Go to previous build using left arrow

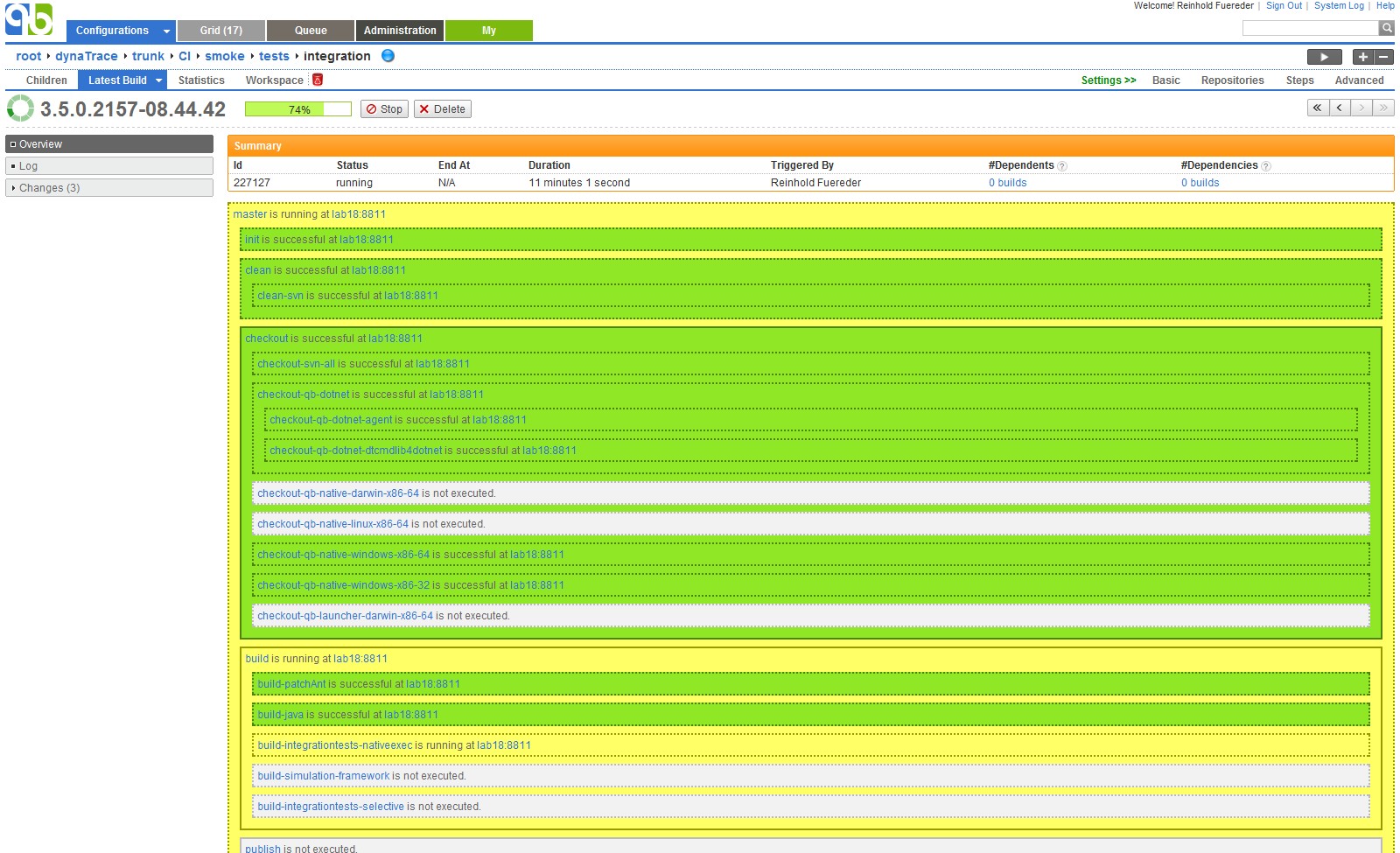(1340, 108)
